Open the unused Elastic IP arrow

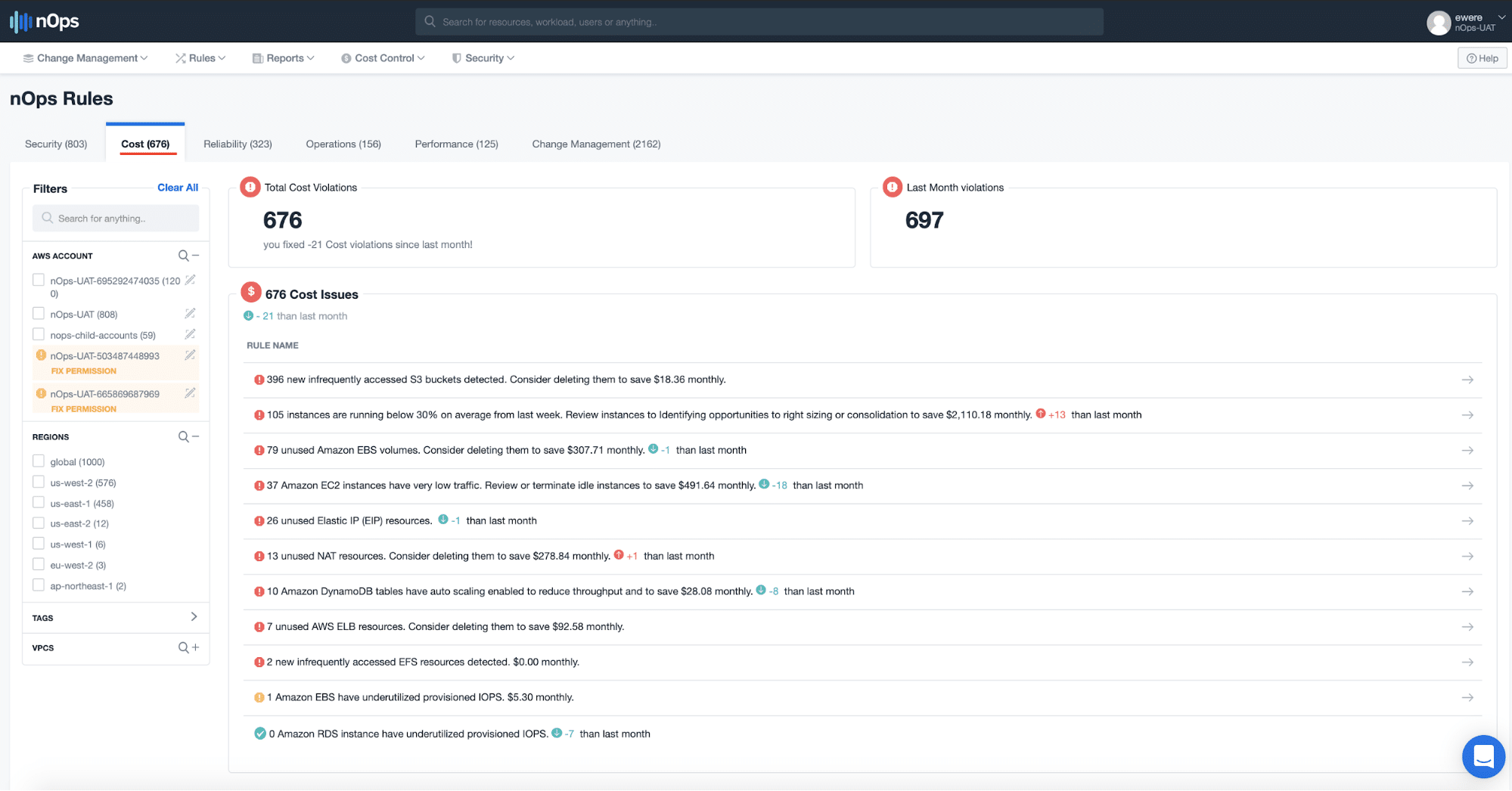(x=1467, y=521)
